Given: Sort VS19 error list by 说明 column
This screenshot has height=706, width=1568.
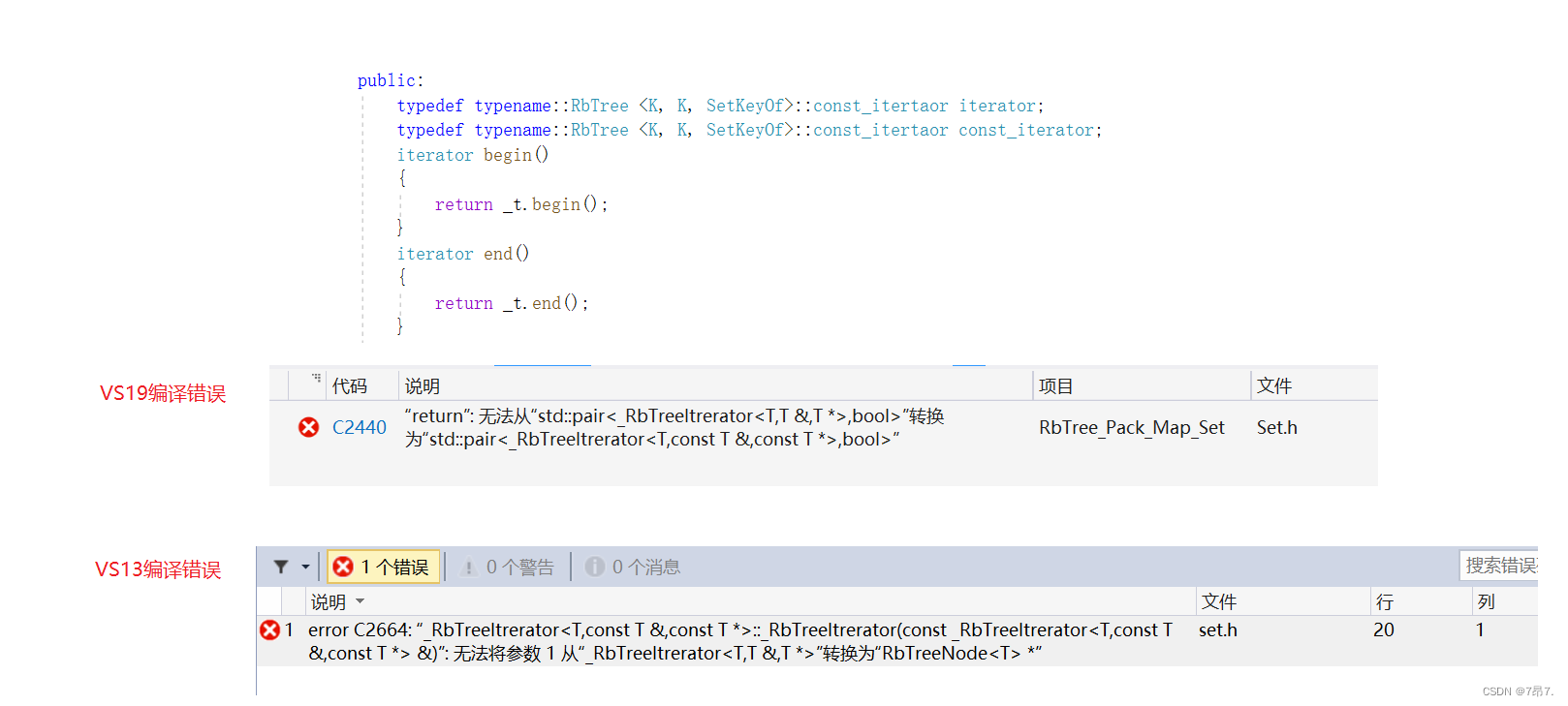Looking at the screenshot, I should (423, 385).
